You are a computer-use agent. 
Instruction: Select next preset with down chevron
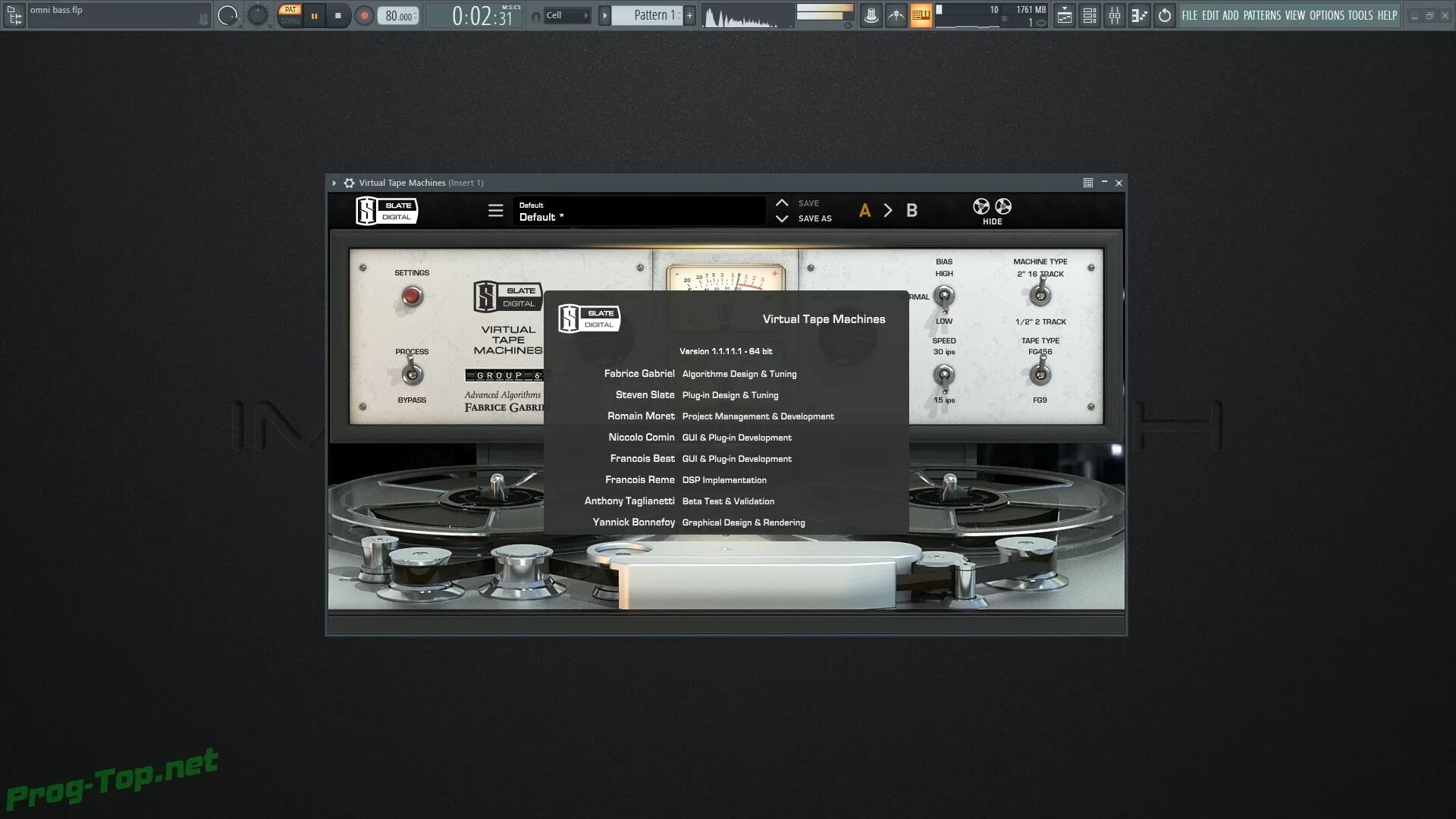[782, 218]
